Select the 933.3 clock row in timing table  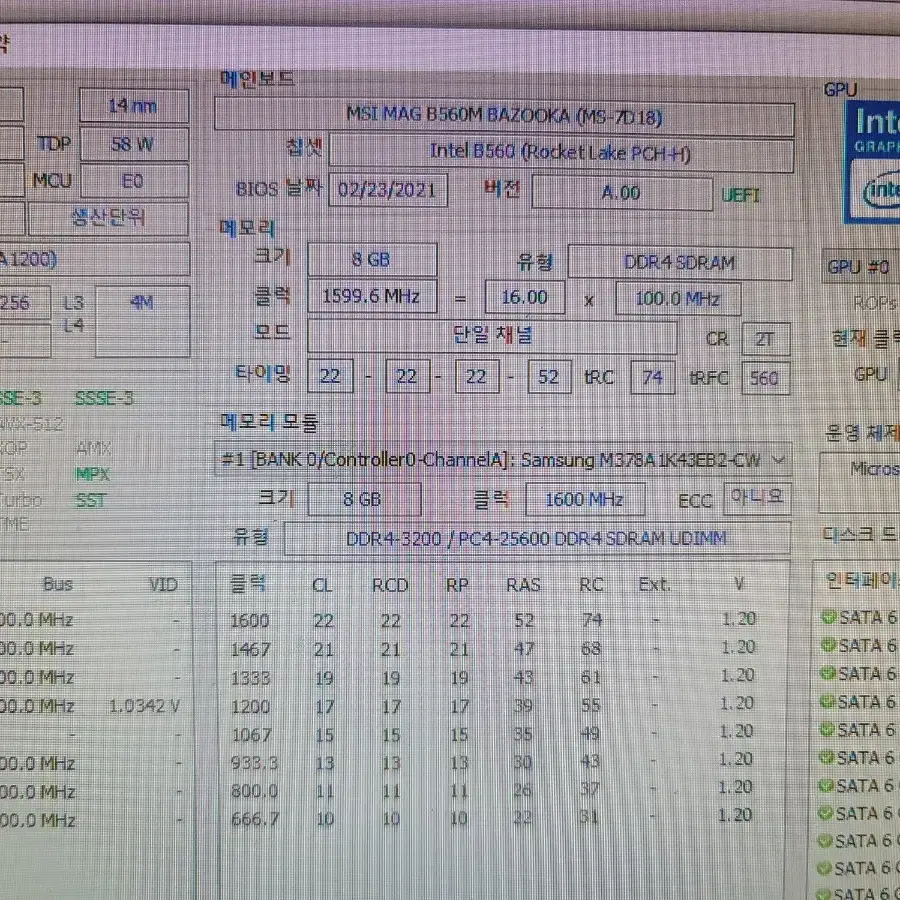coord(492,762)
